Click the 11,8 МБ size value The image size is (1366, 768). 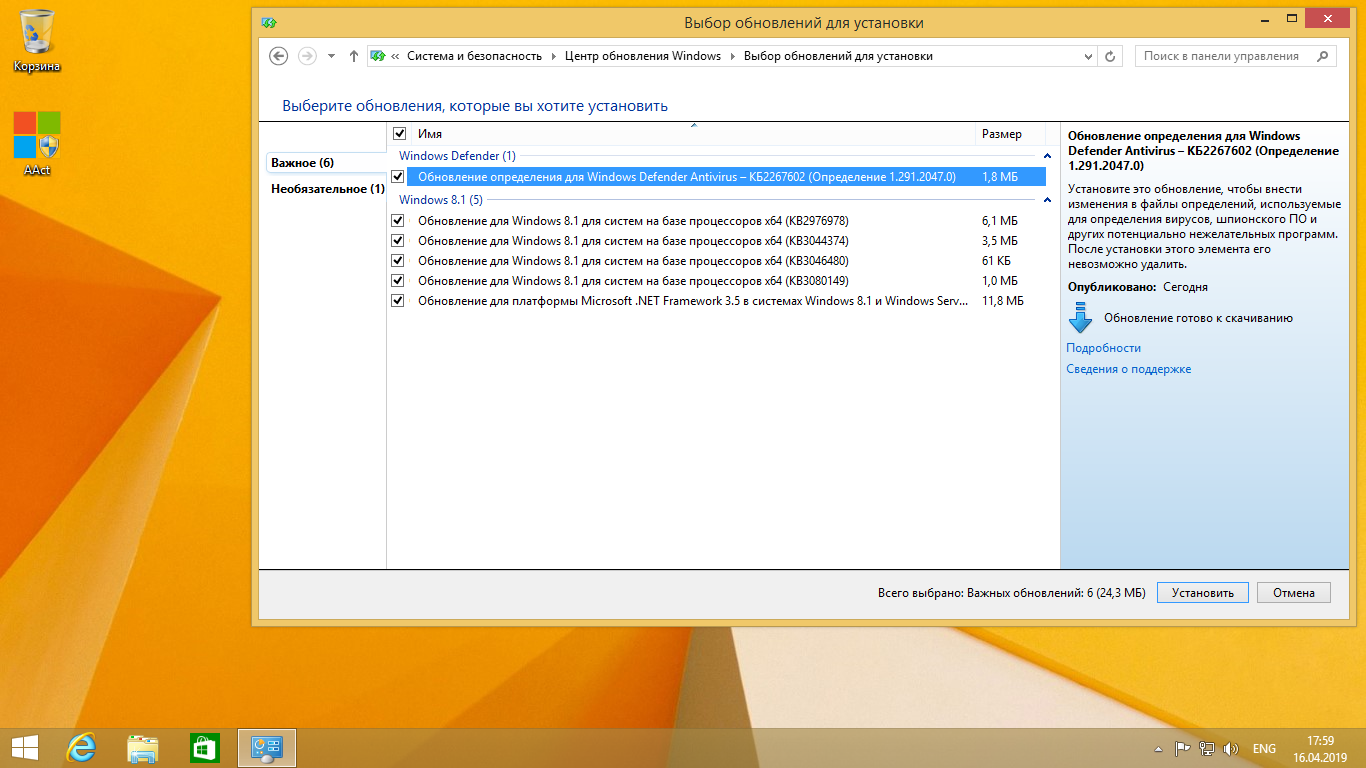(1003, 300)
